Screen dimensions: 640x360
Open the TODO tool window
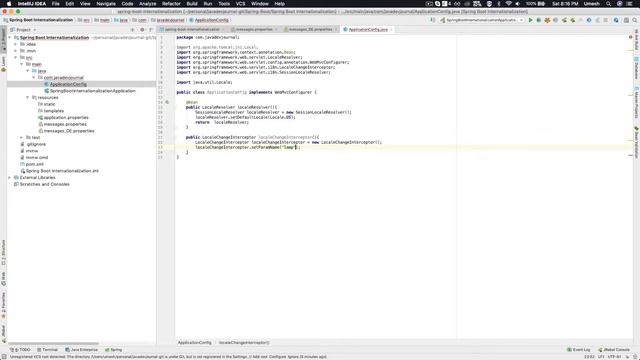click(20, 350)
